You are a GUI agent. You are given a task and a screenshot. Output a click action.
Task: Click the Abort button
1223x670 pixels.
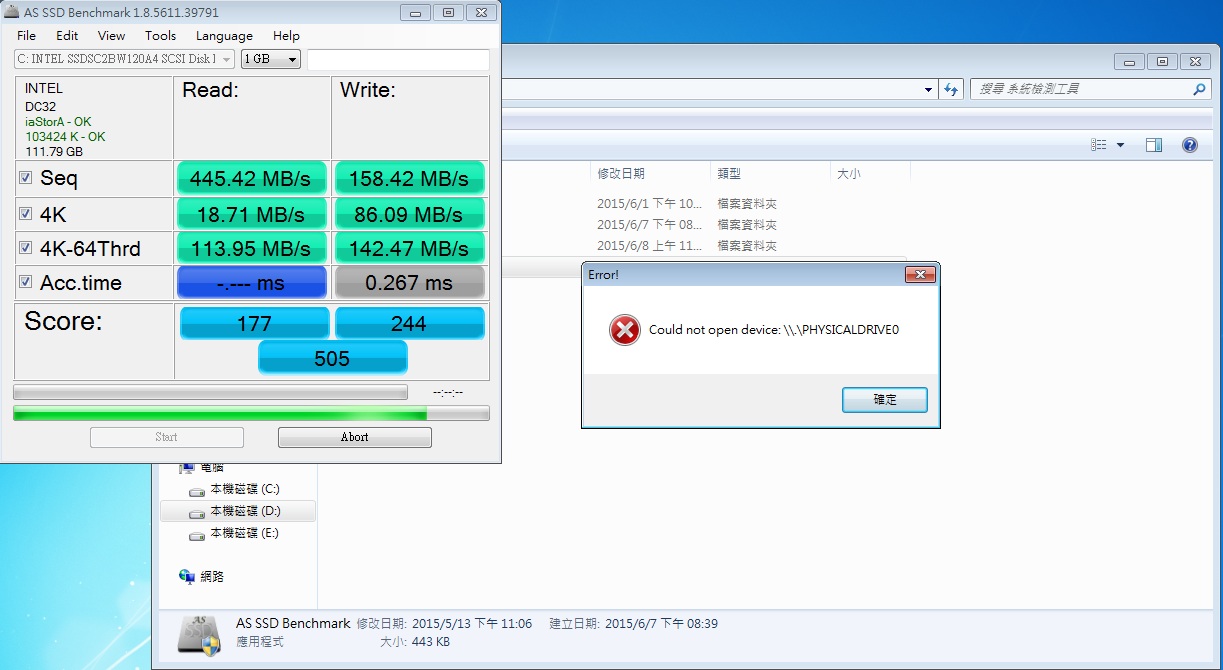355,437
